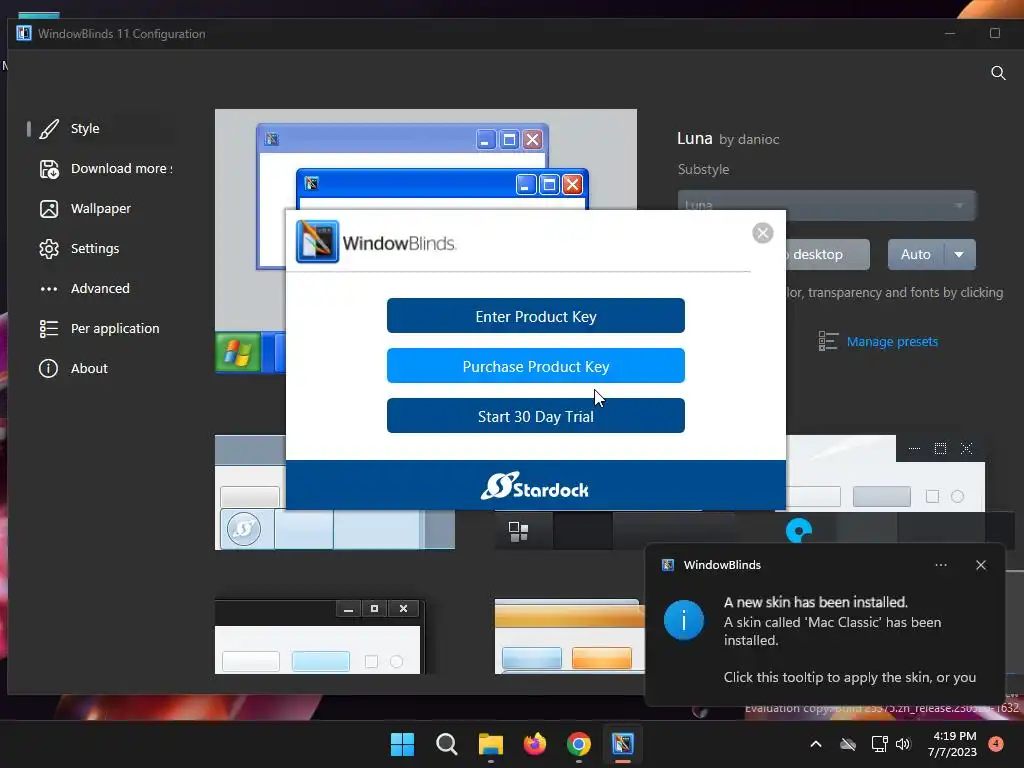Select the Style brush icon in sidebar
This screenshot has width=1024, height=768.
(x=49, y=129)
